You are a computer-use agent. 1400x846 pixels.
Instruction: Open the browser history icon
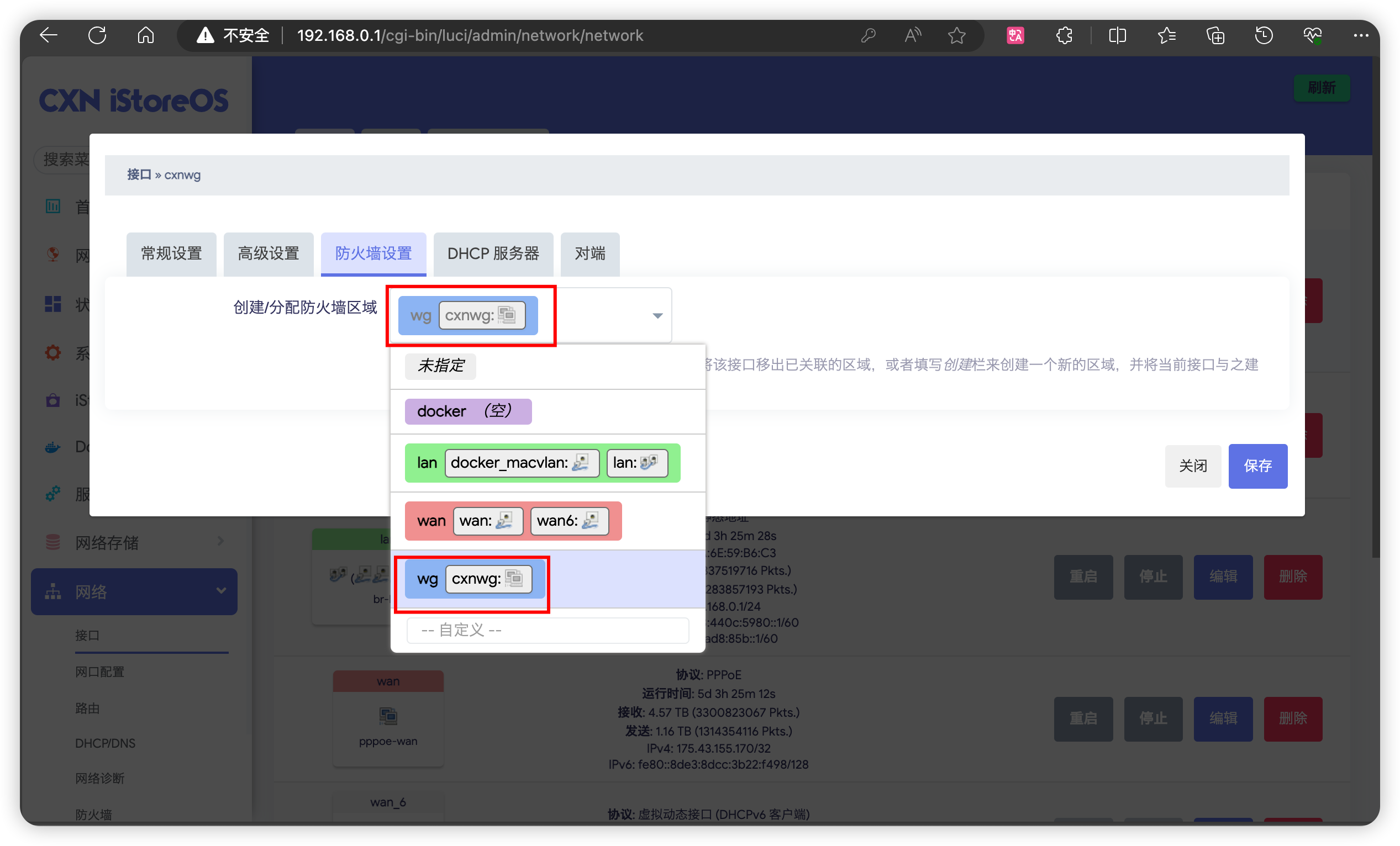(x=1264, y=36)
